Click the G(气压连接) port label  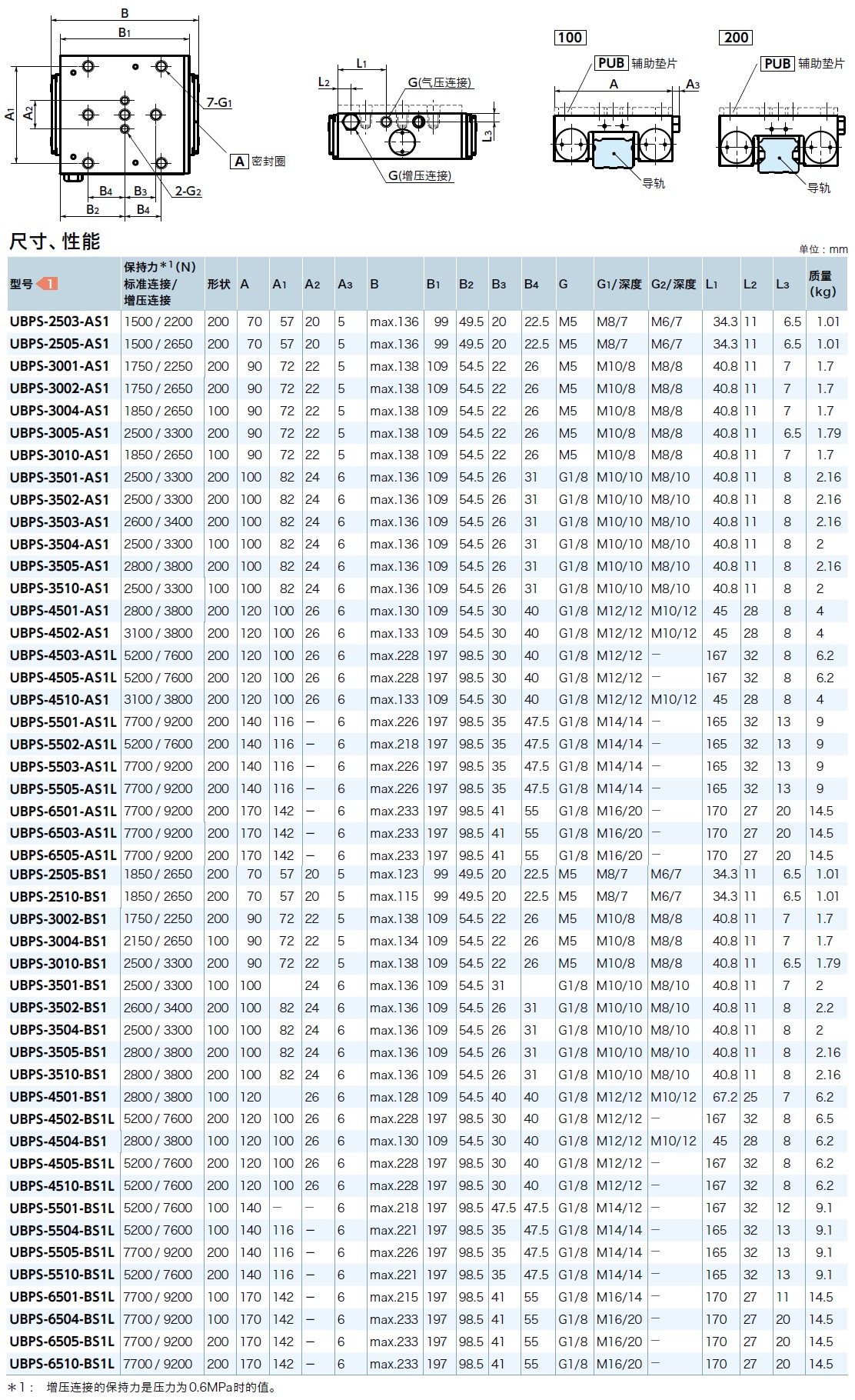tap(439, 82)
